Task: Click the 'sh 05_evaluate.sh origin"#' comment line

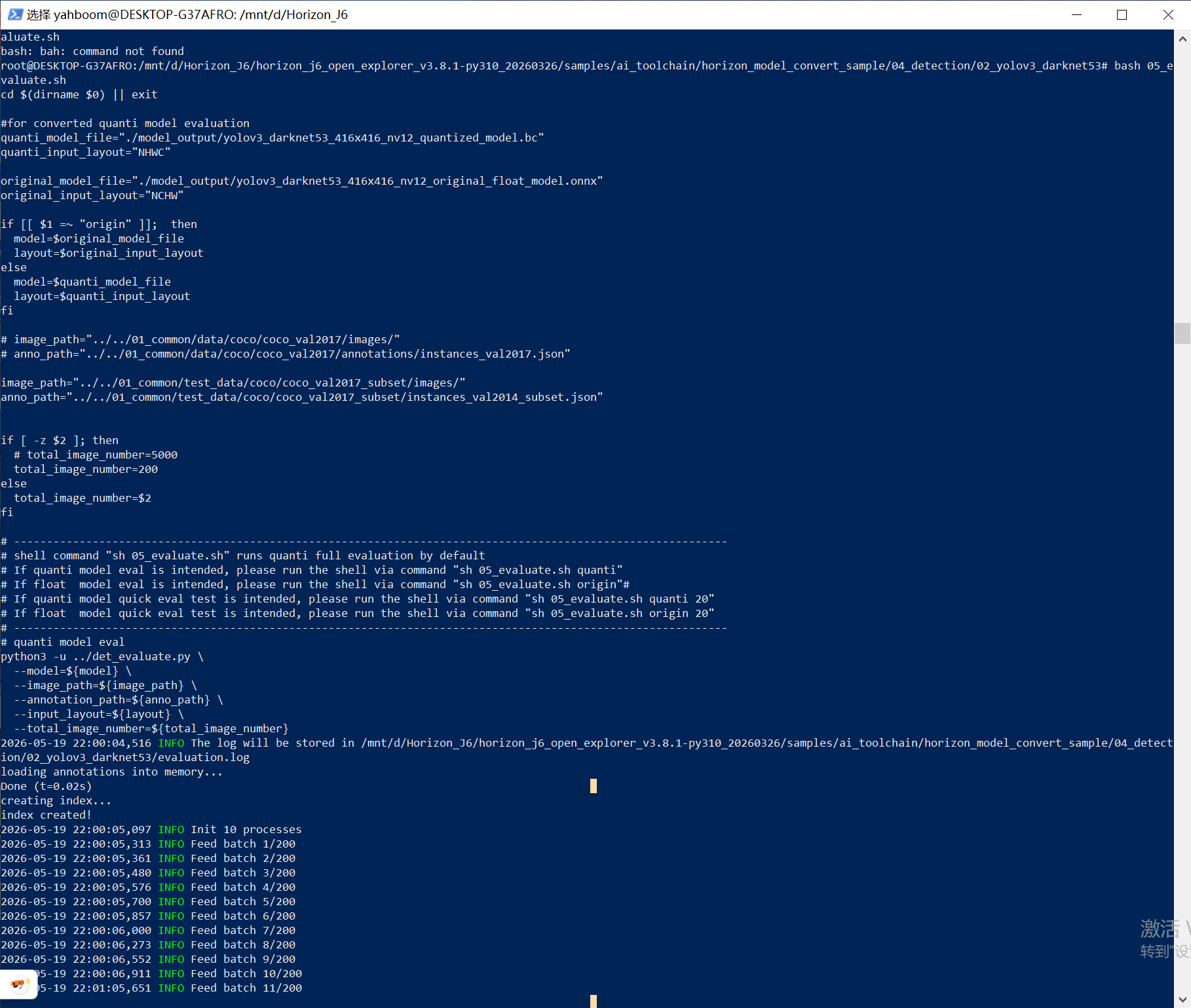Action: coord(315,584)
